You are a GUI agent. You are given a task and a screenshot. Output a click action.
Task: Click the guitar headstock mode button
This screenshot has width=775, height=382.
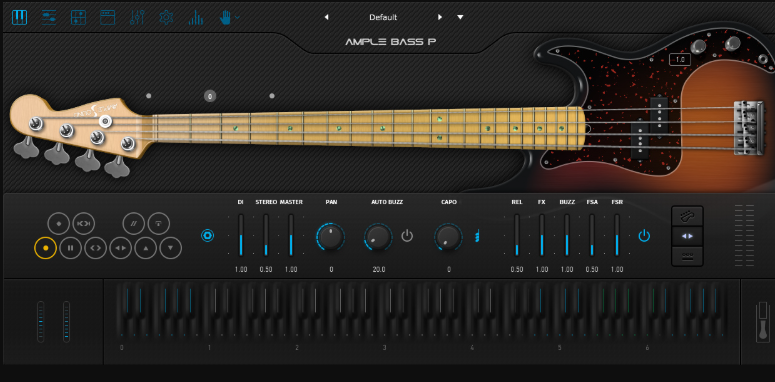(687, 216)
